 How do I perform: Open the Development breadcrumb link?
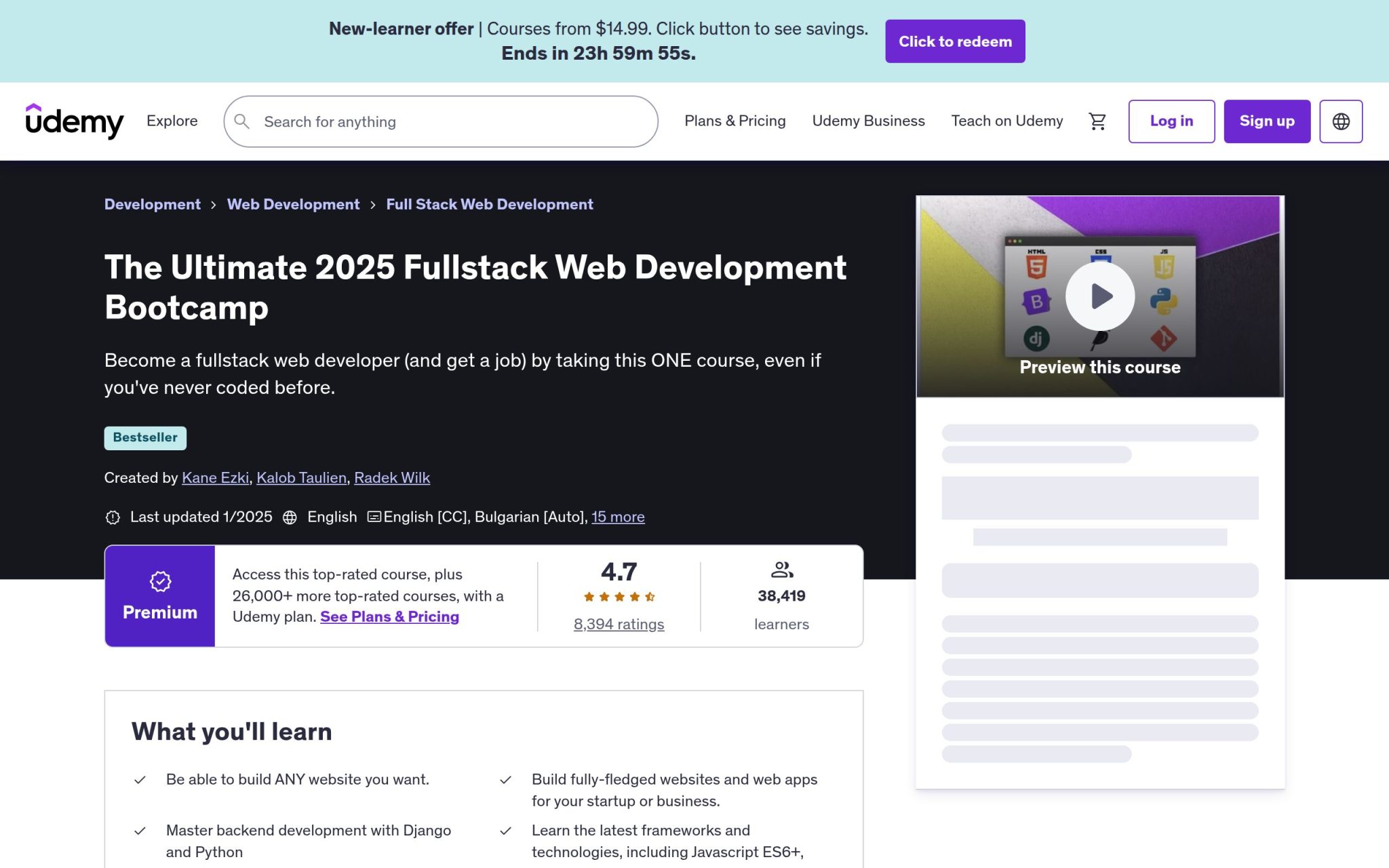[x=153, y=204]
